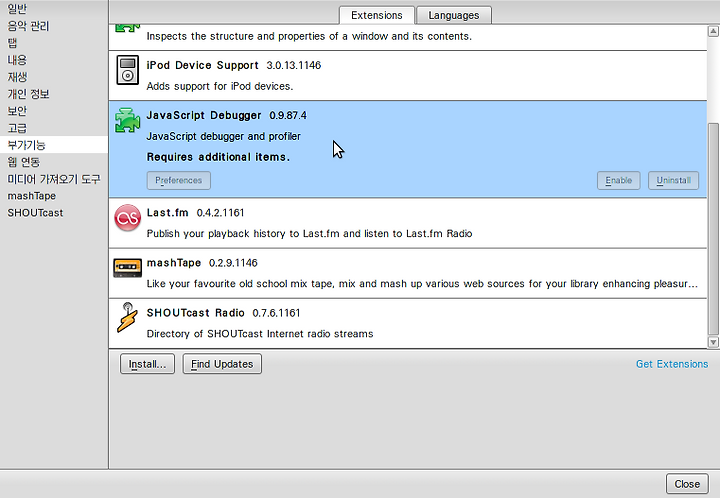
Task: Click JavaScript Debugger version 0.9.87.4
Action: point(288,115)
